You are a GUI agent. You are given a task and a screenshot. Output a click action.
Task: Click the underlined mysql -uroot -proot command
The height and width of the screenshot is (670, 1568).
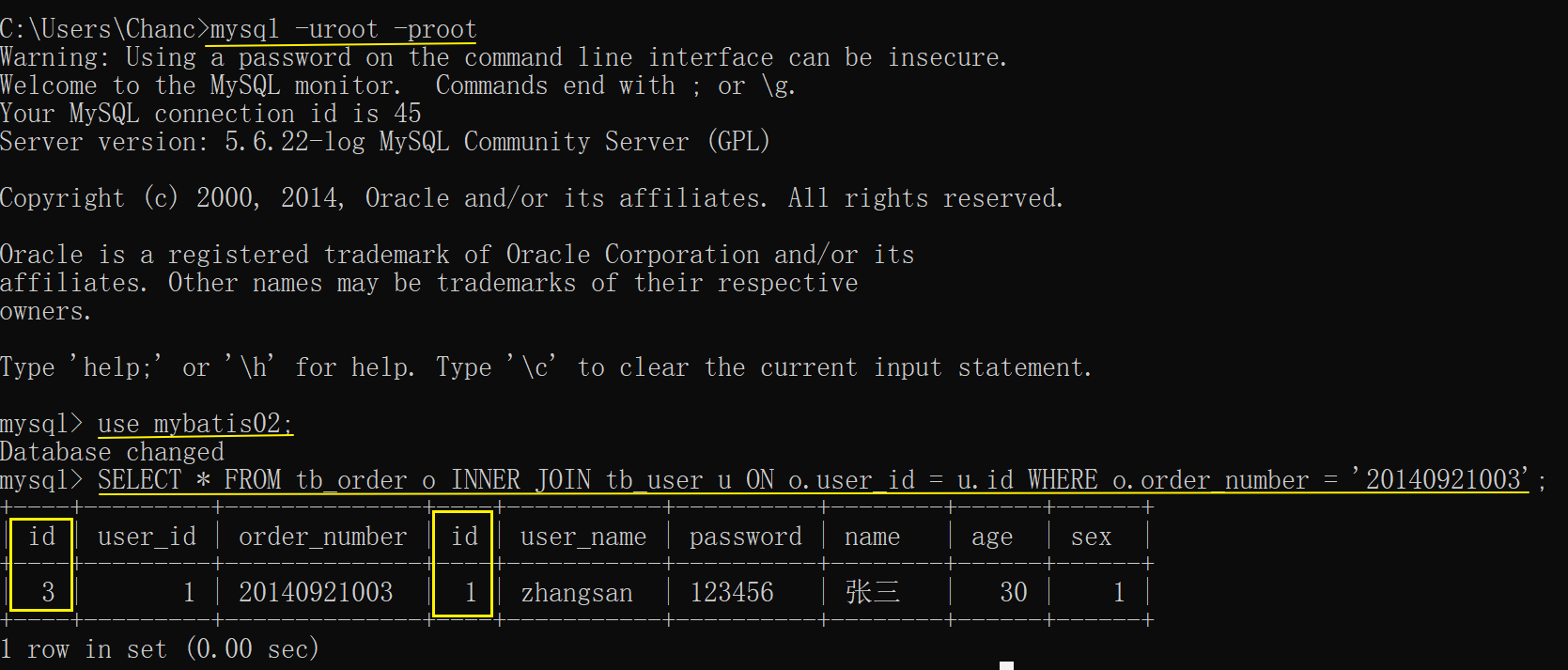pyautogui.click(x=343, y=29)
